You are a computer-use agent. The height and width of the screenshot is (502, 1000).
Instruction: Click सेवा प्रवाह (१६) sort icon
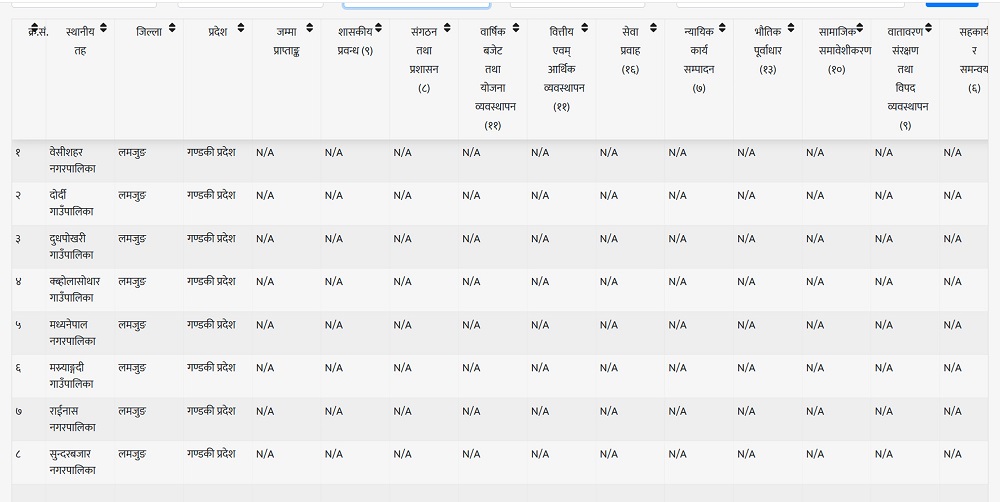653,30
